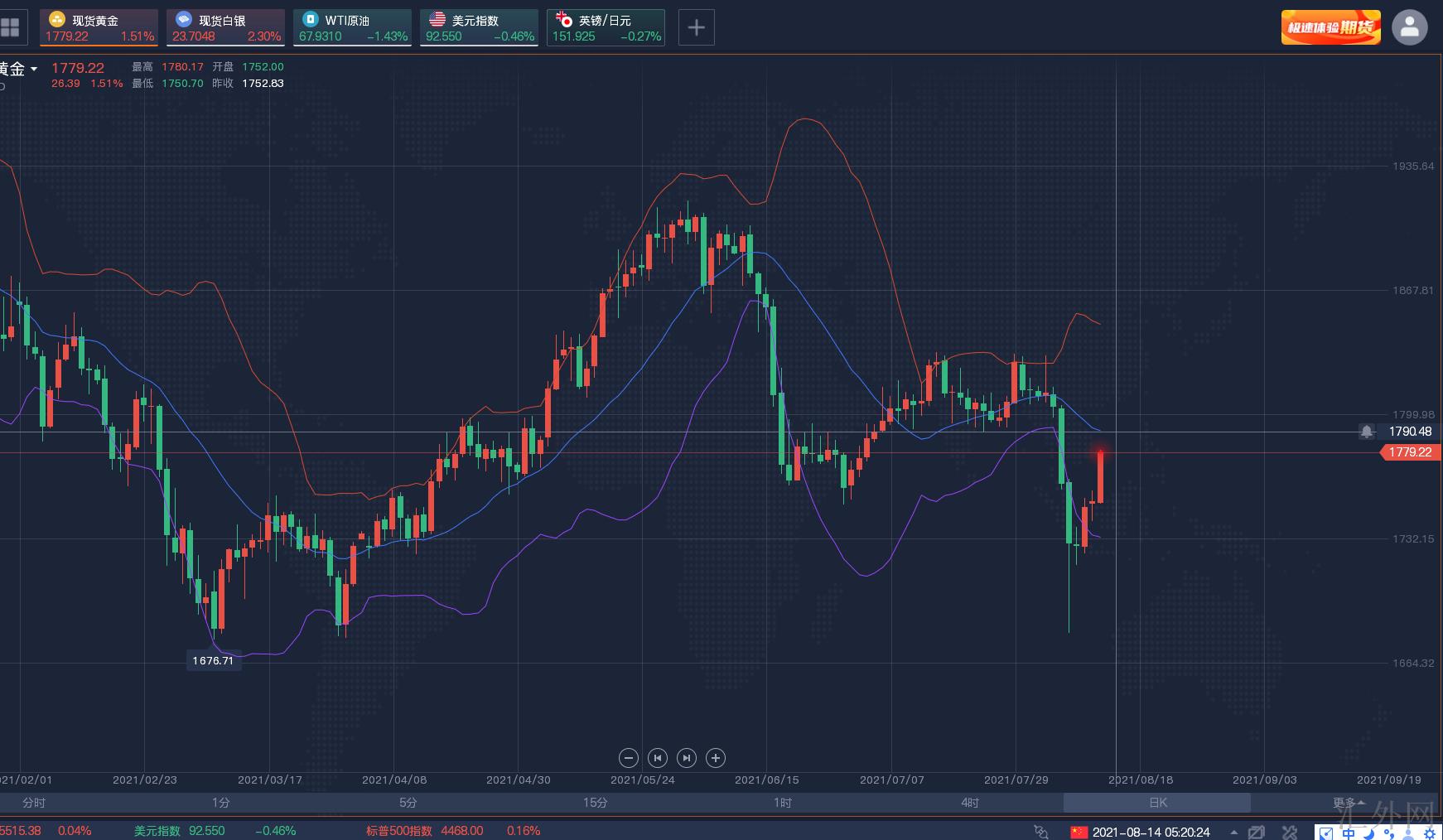1443x840 pixels.
Task: Open the user profile avatar
Action: pos(1409,27)
